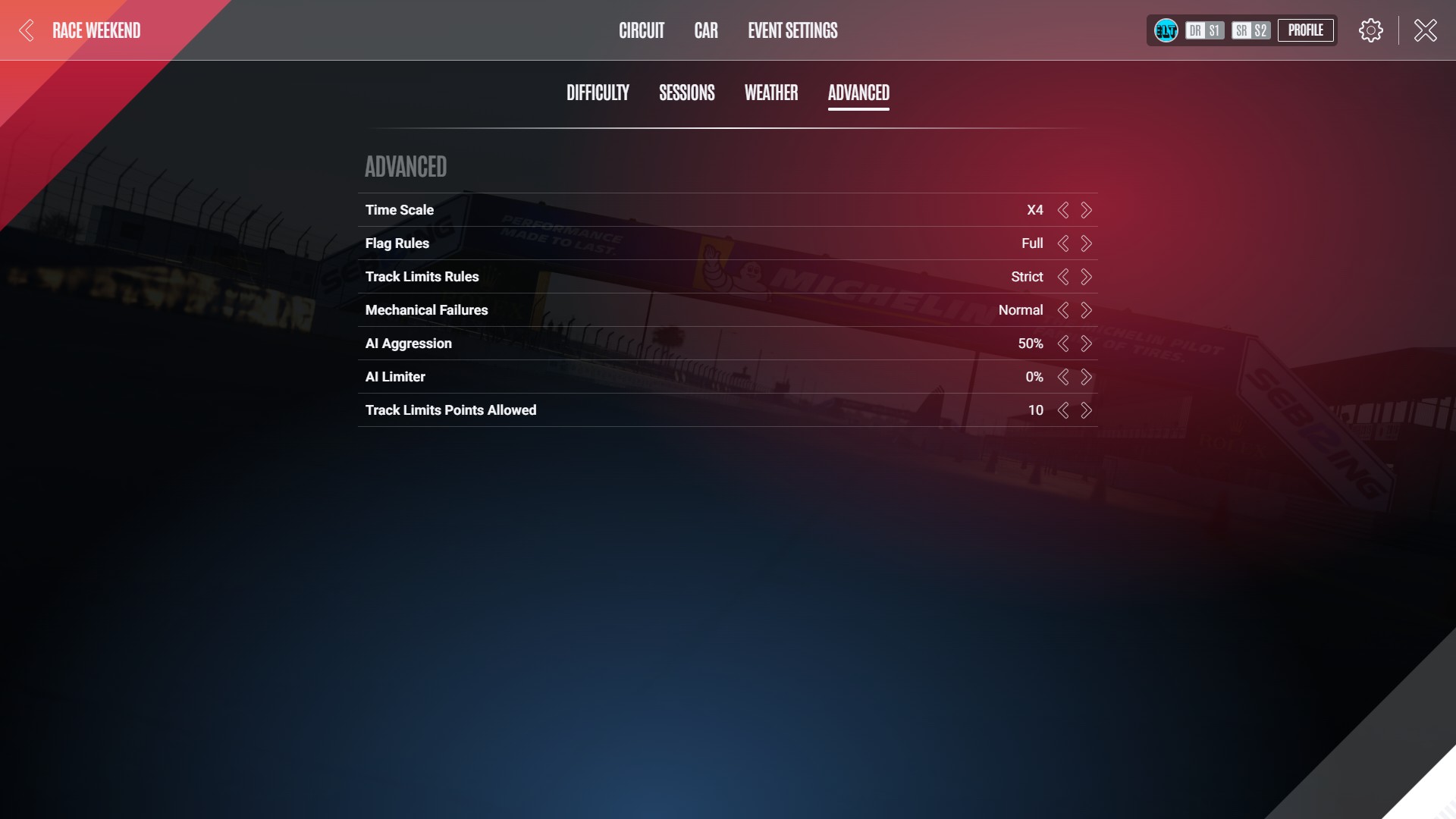This screenshot has width=1456, height=819.
Task: Click the PROFILE icon
Action: pos(1305,30)
